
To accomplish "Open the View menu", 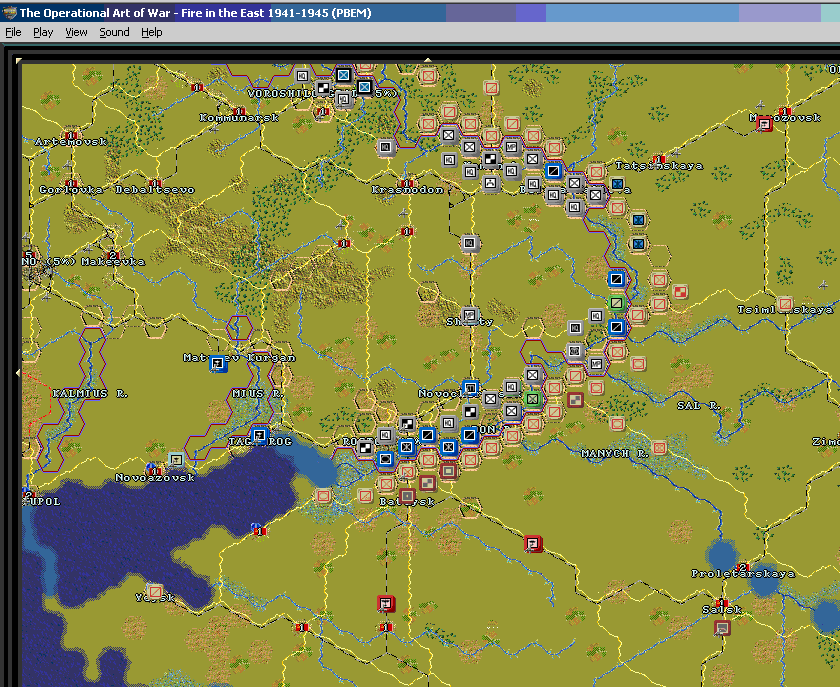I will tap(76, 32).
